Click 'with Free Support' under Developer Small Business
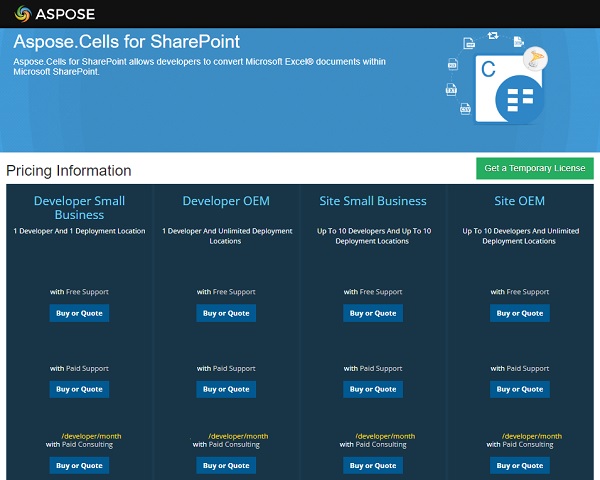Screen dimensions: 600x480 coord(79,292)
